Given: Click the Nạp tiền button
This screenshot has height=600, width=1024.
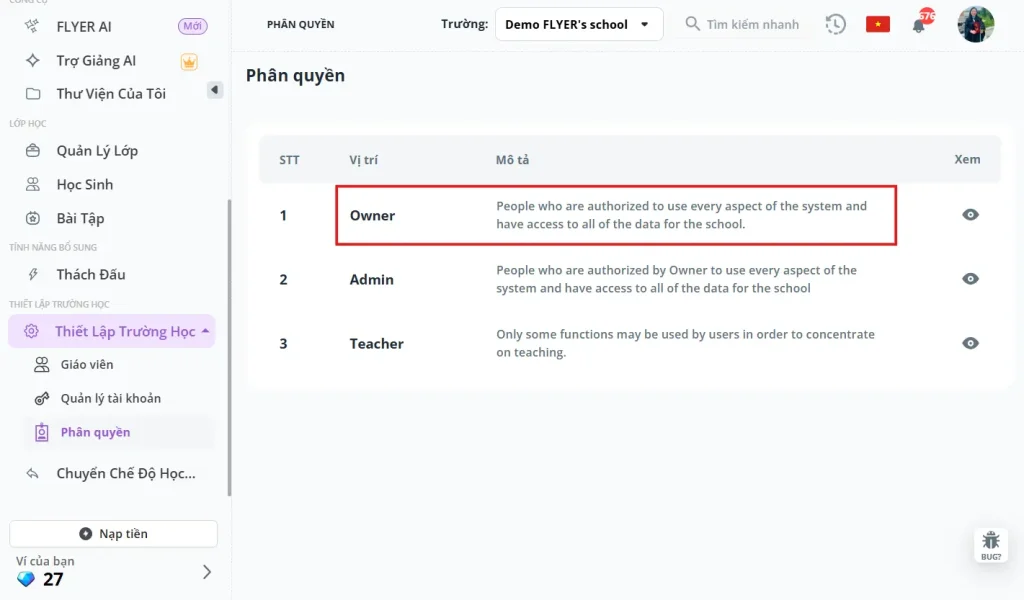Looking at the screenshot, I should [x=113, y=534].
